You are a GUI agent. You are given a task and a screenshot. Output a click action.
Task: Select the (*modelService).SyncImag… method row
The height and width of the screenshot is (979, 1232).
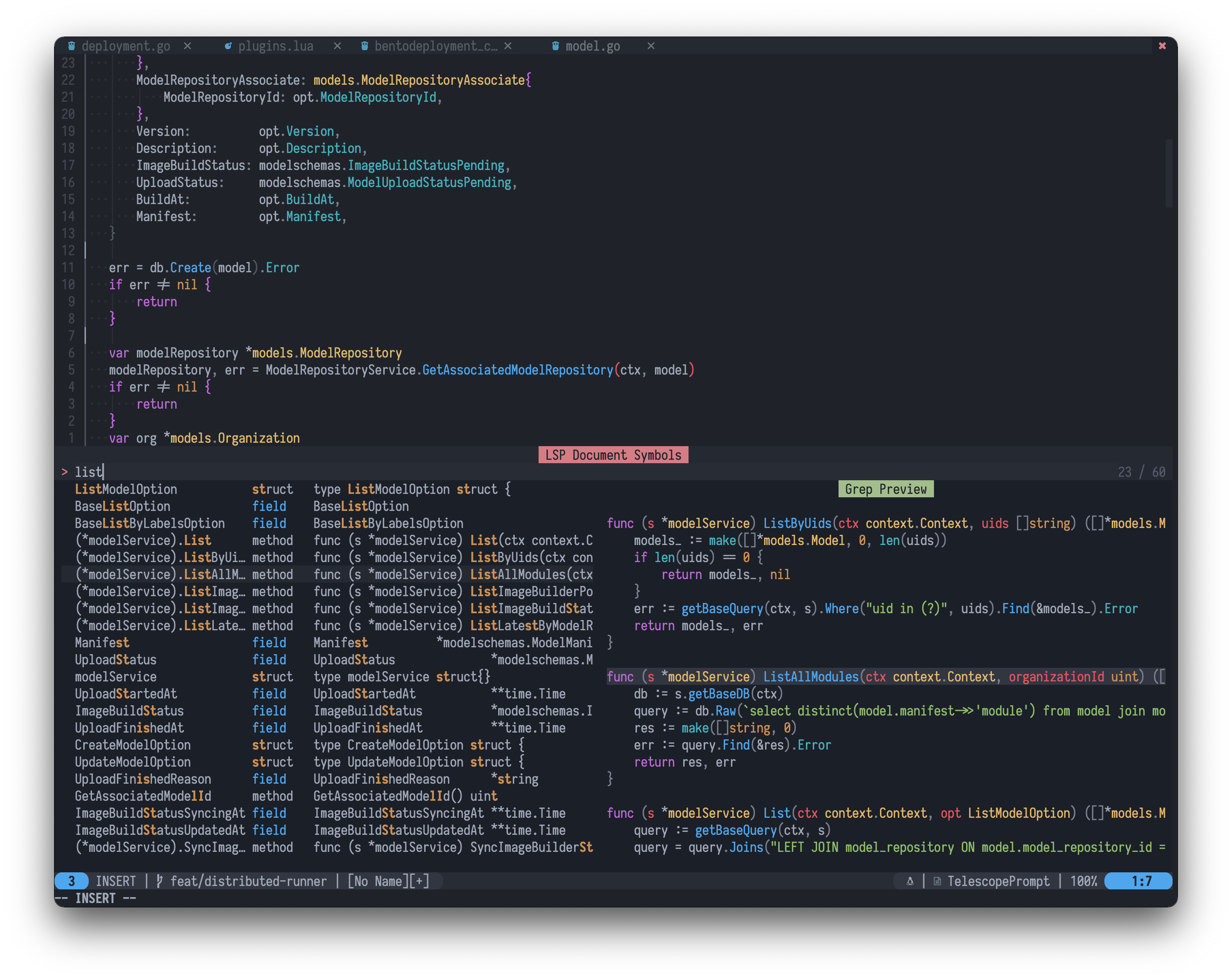pos(327,847)
